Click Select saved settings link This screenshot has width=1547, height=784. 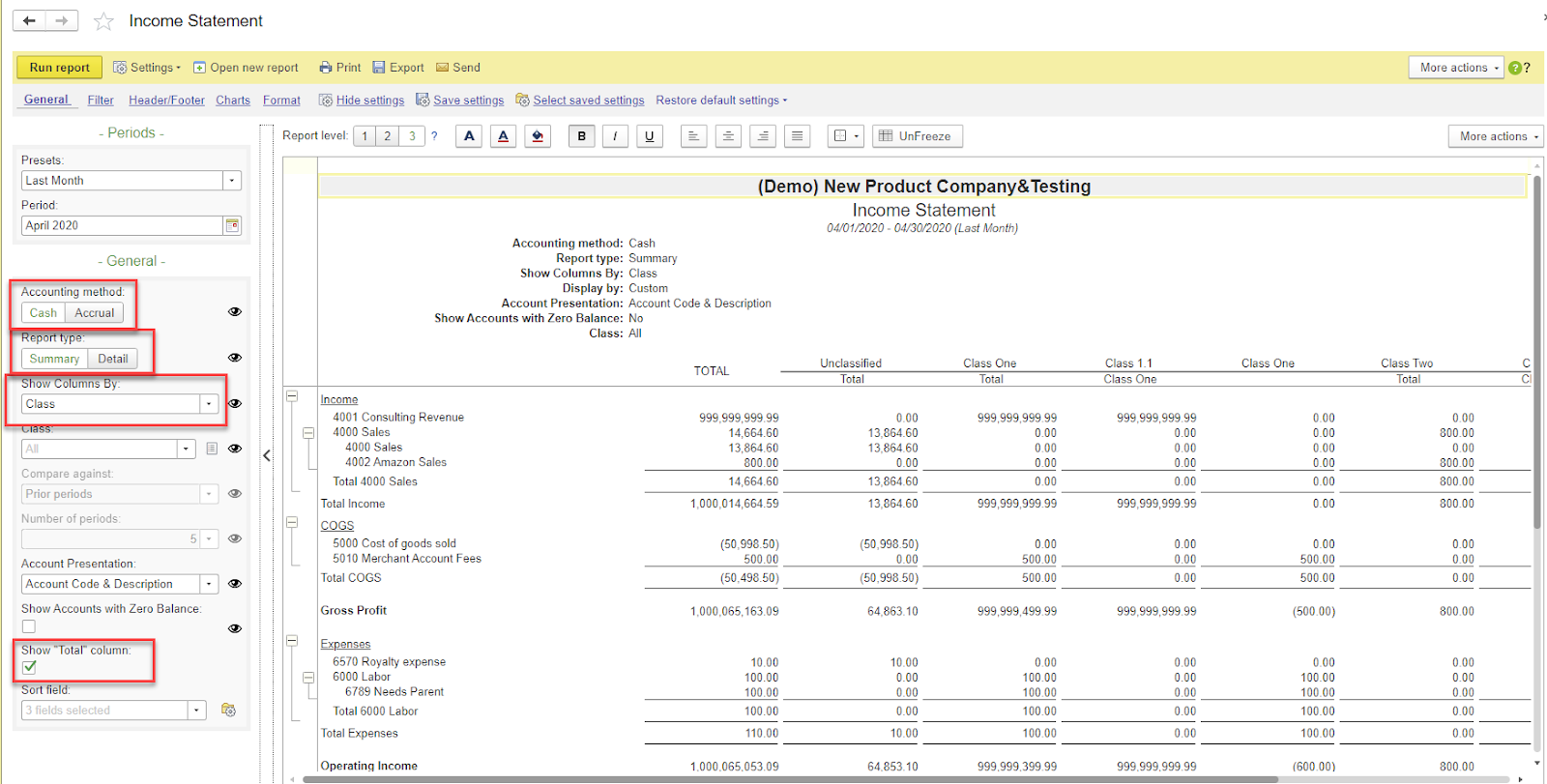tap(580, 101)
